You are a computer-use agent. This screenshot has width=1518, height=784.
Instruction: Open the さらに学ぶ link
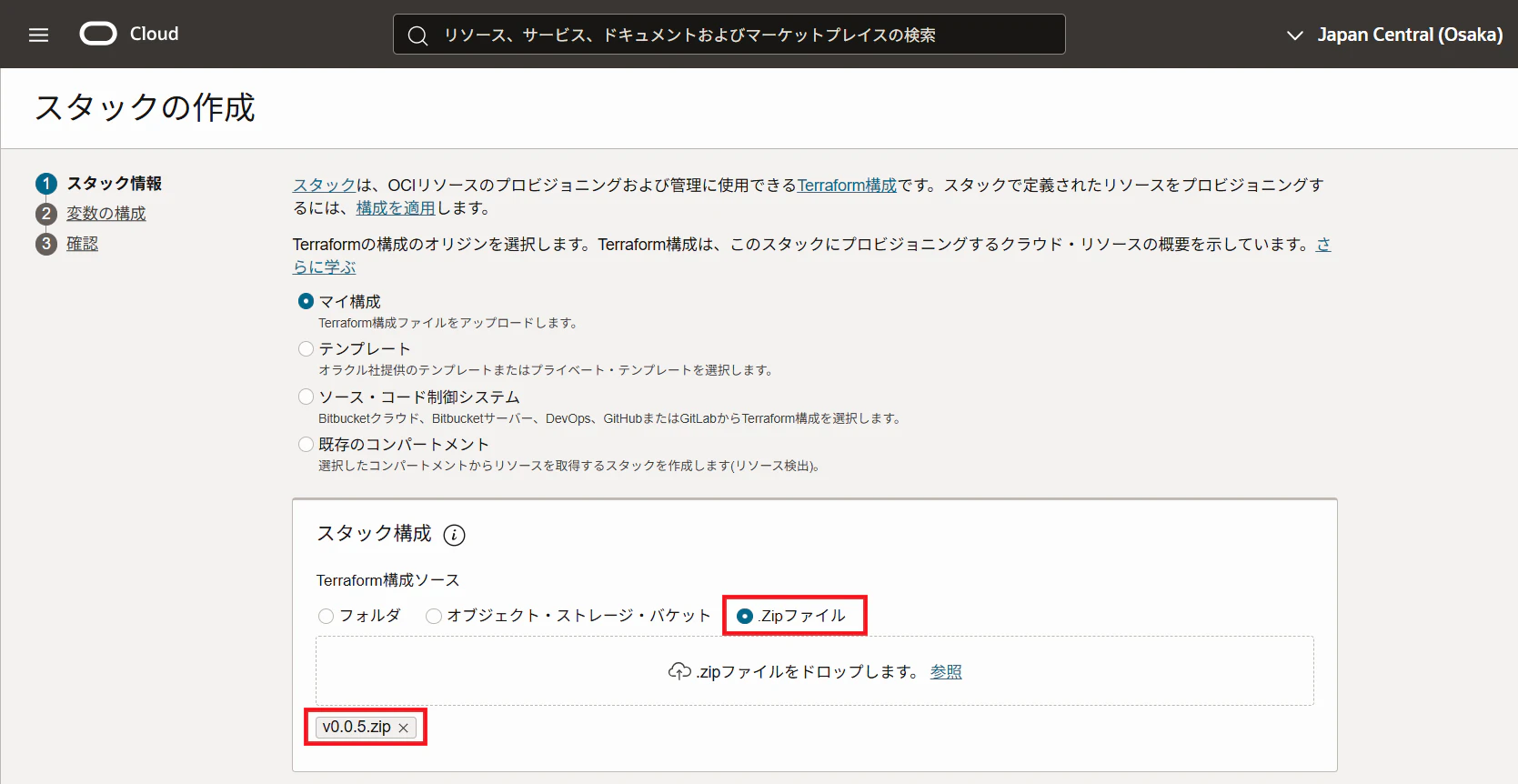325,266
